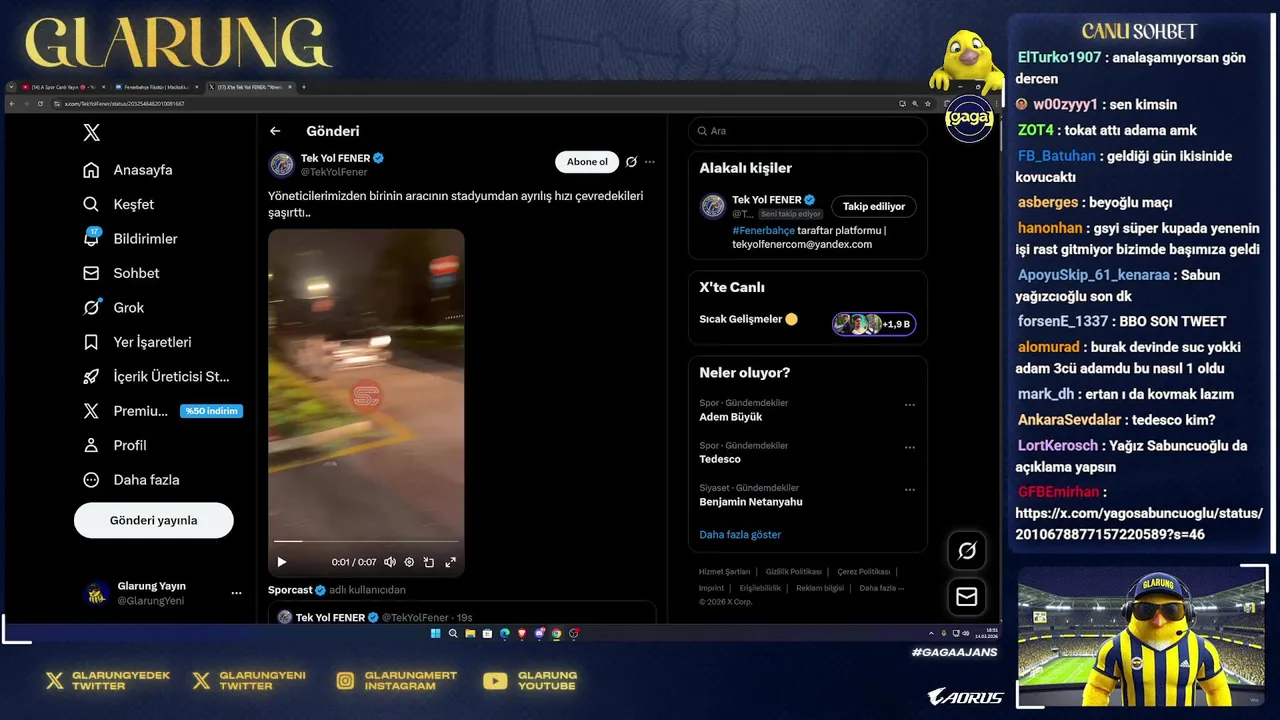This screenshot has width=1280, height=720.
Task: Open account menu dots beside Glarung Yayın
Action: 236,593
